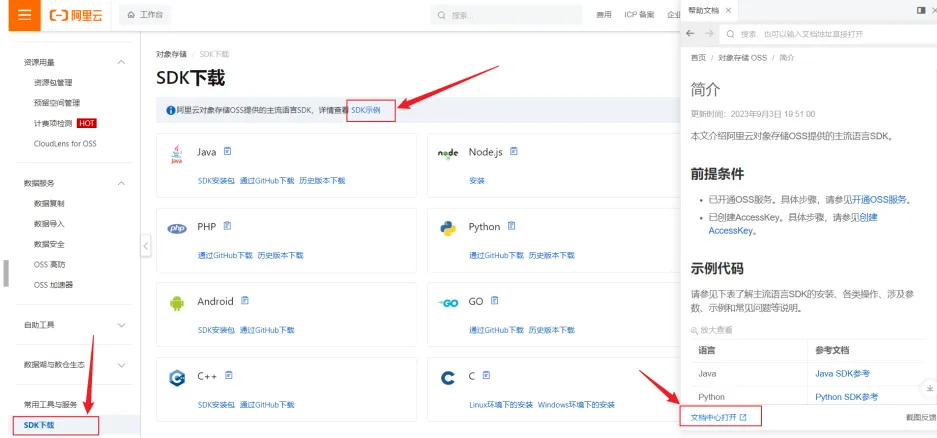The width and height of the screenshot is (937, 438).
Task: Click the Node.js logo icon
Action: [448, 154]
